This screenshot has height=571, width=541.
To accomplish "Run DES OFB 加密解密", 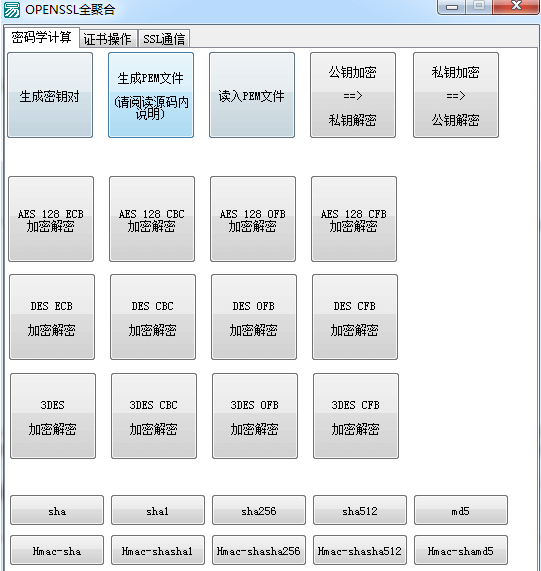I will point(254,317).
